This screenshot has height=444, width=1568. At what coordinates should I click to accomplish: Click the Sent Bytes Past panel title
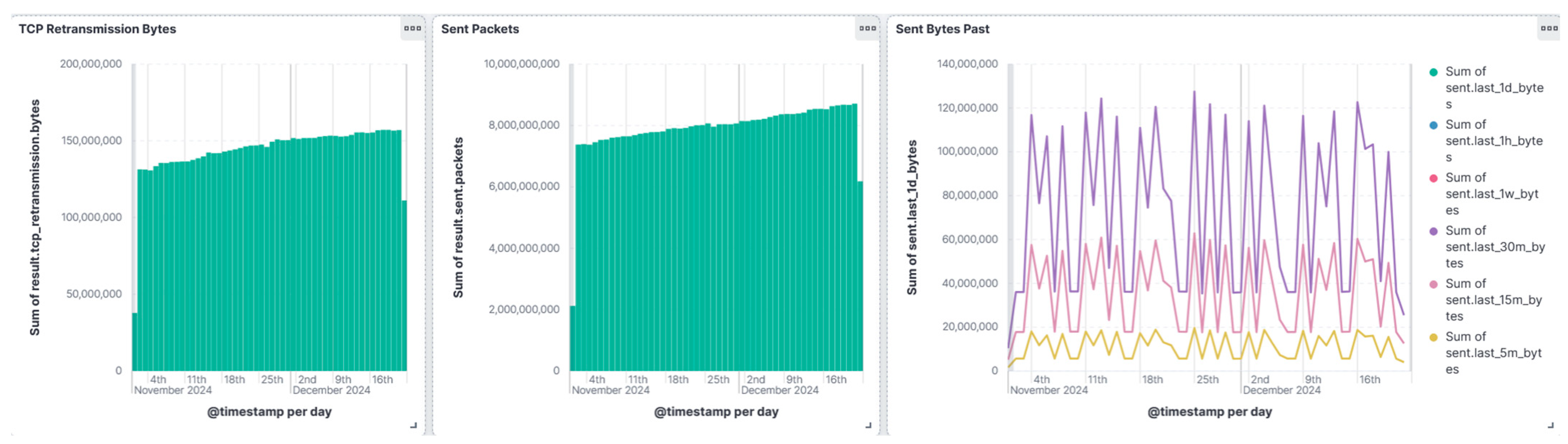[x=942, y=29]
